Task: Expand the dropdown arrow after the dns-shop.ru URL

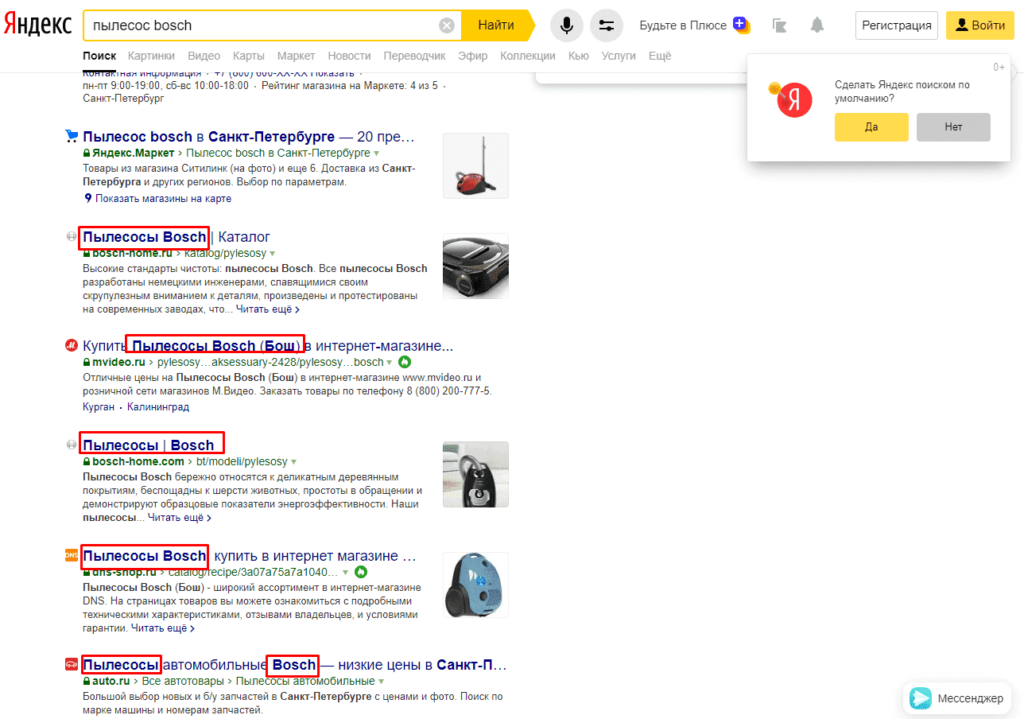Action: click(345, 573)
